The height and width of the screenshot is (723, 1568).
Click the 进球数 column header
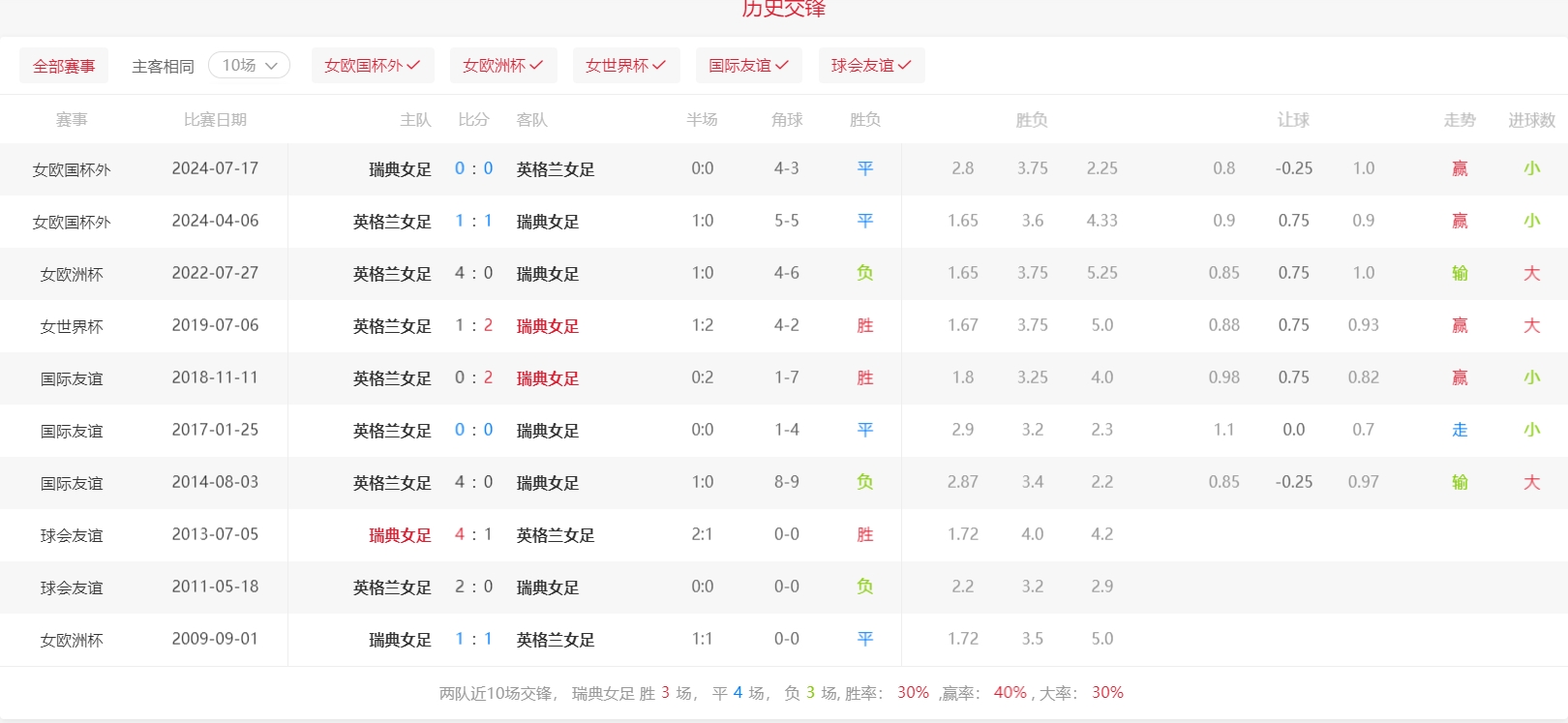coord(1531,120)
